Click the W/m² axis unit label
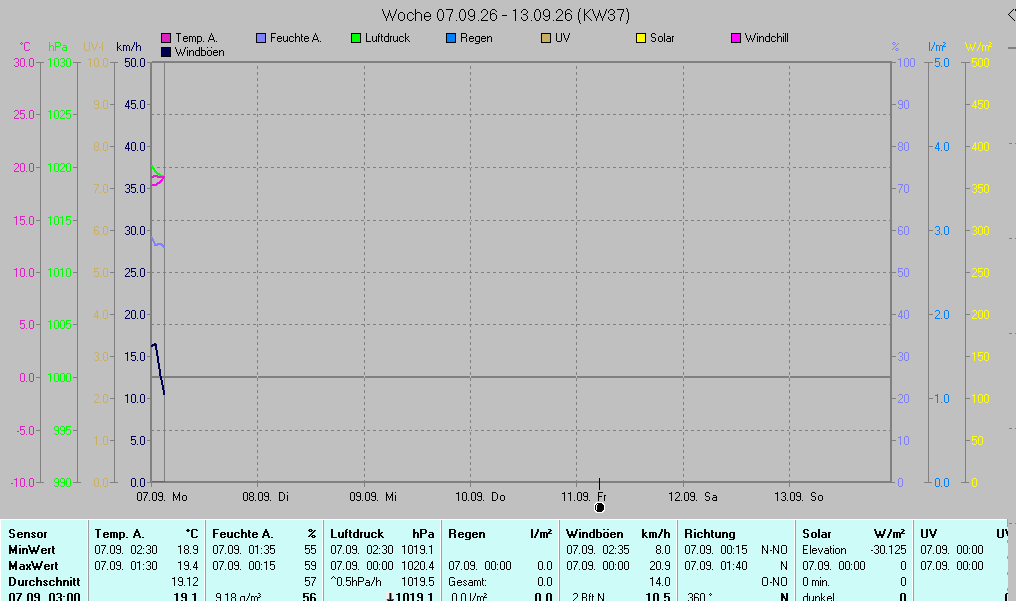Viewport: 1016px width, 601px height. click(978, 47)
